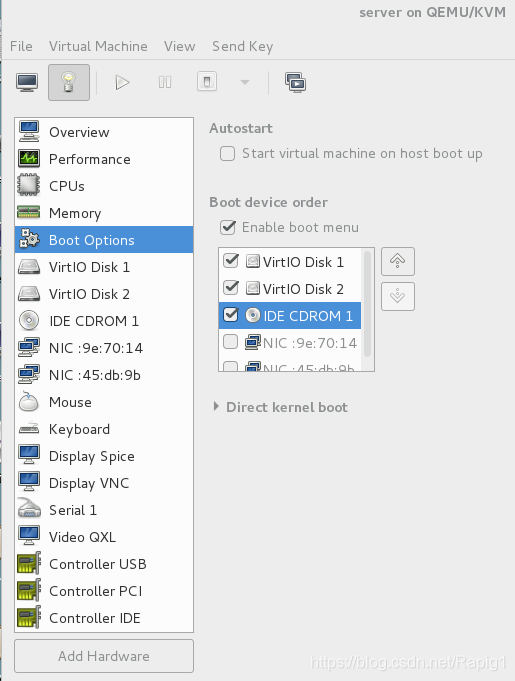Image resolution: width=515 pixels, height=681 pixels.
Task: Show virtual hardware details lightbulb
Action: coord(69,82)
